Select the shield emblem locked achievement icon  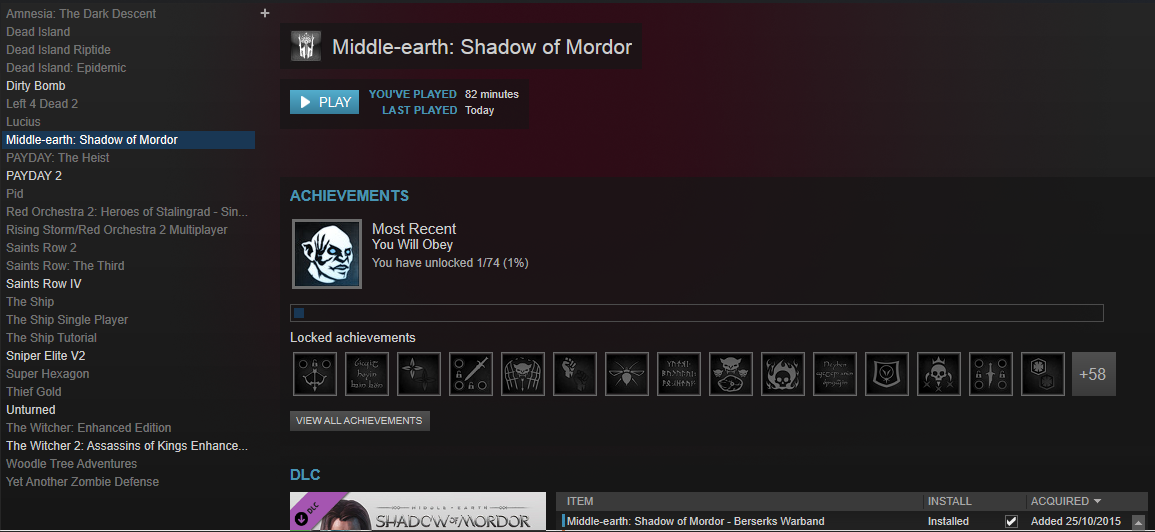point(887,374)
